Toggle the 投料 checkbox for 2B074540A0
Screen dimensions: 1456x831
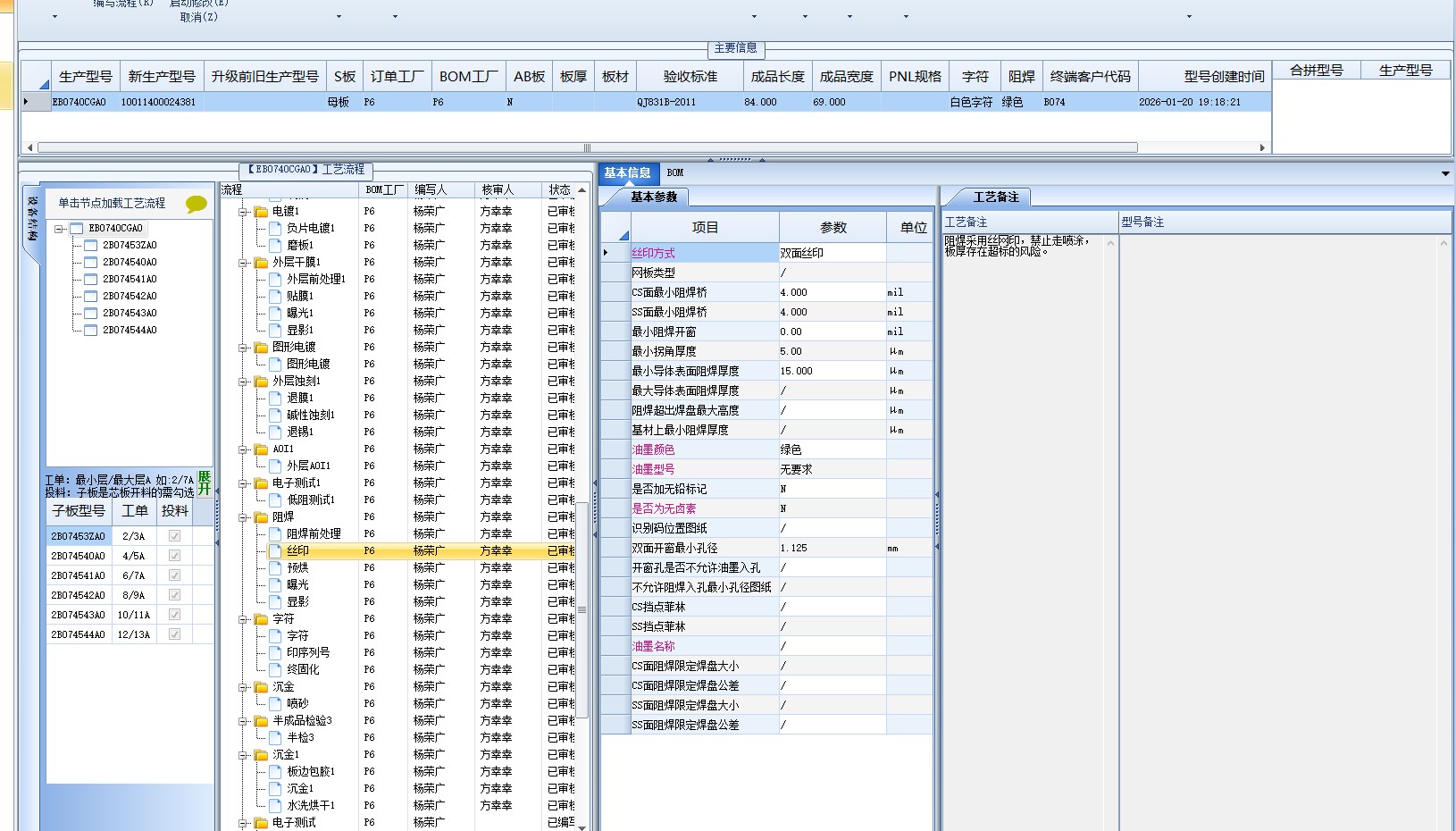(x=175, y=556)
